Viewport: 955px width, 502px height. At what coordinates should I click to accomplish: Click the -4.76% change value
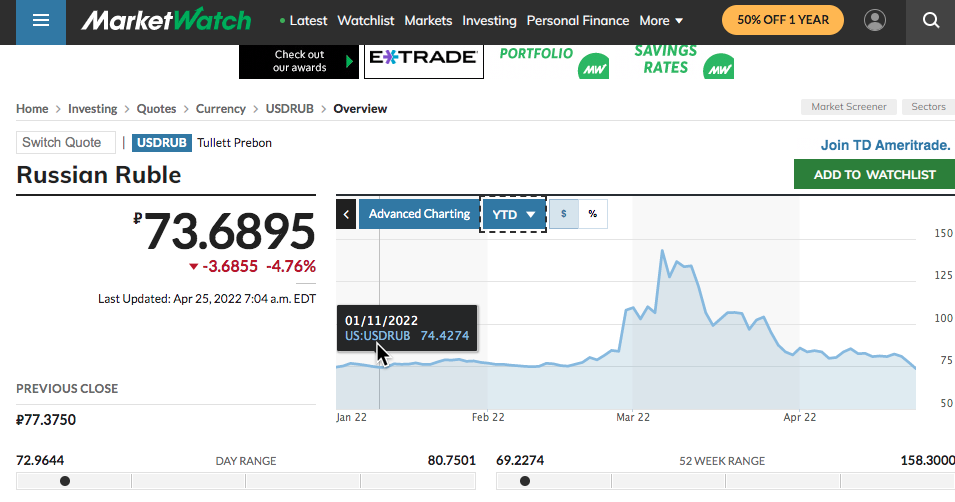291,266
